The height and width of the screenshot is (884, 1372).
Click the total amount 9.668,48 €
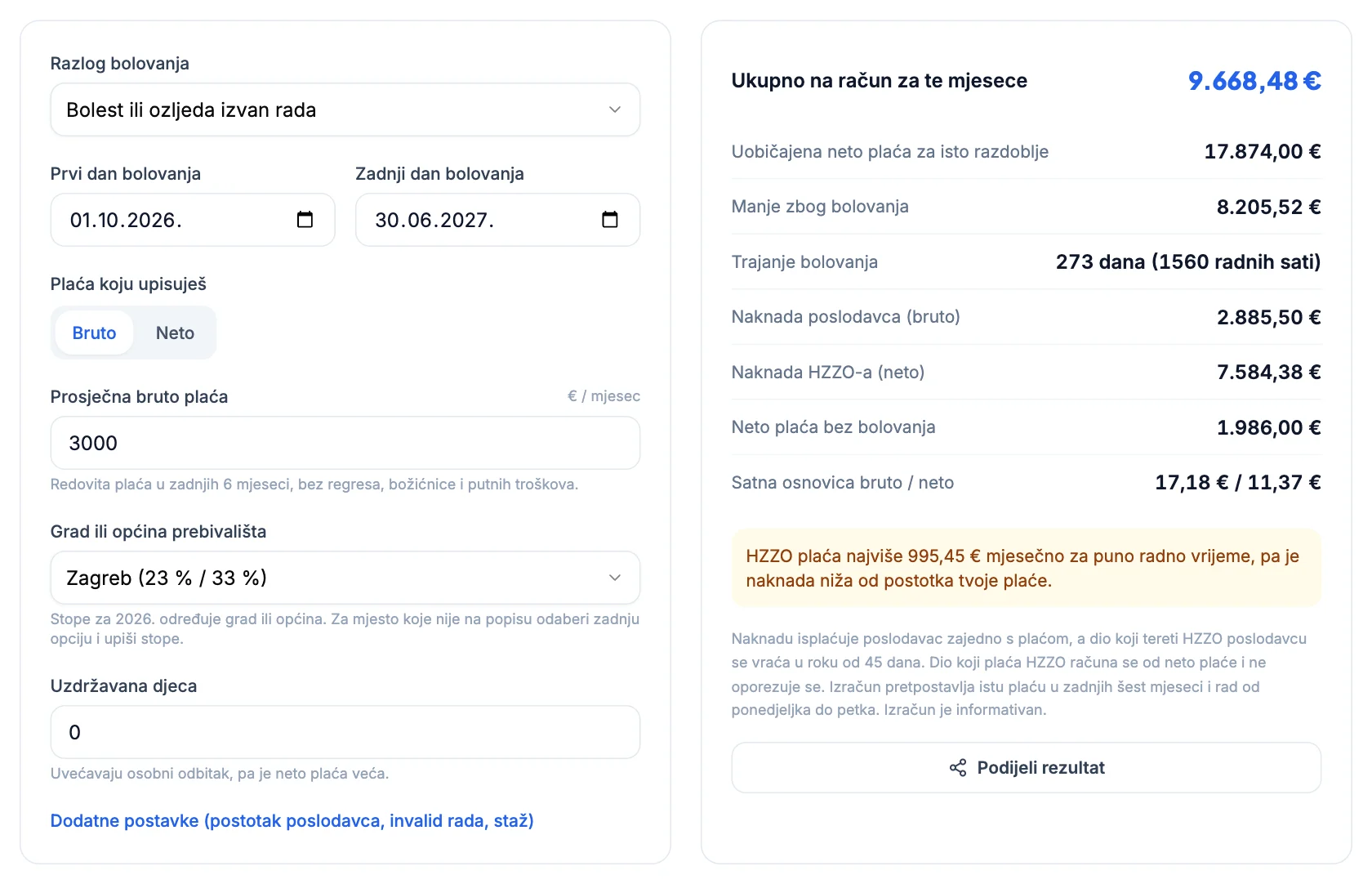(x=1254, y=81)
